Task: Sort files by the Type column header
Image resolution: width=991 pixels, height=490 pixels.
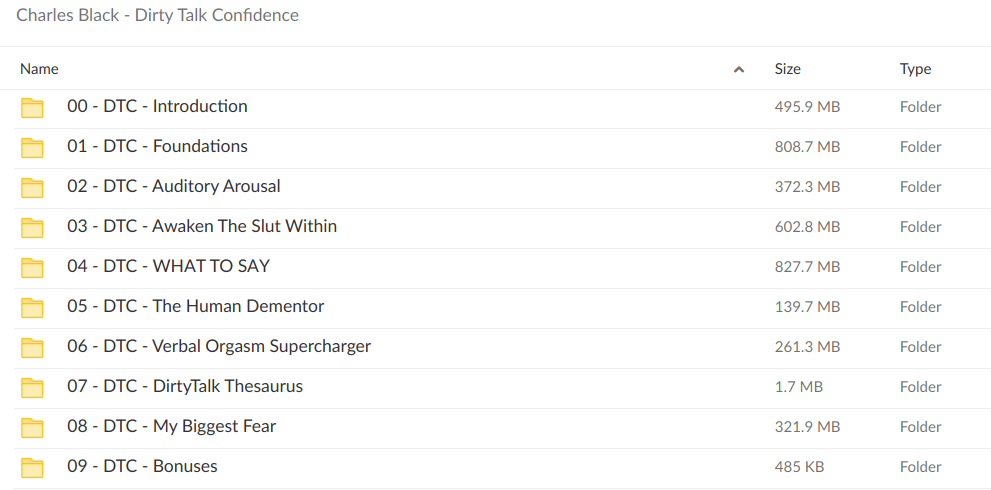Action: (915, 69)
